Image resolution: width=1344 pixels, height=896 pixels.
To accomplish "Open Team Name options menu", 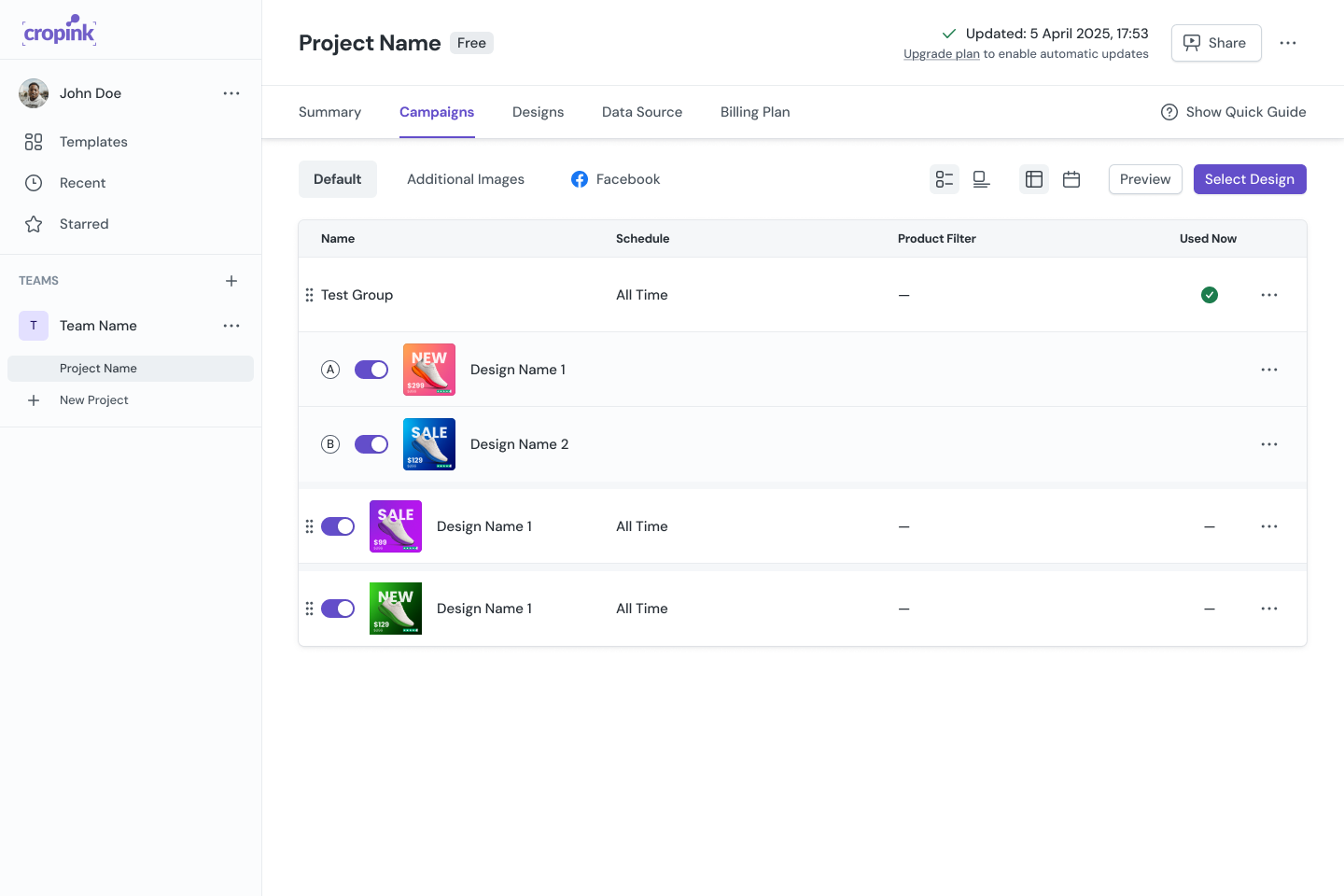I will pyautogui.click(x=231, y=326).
